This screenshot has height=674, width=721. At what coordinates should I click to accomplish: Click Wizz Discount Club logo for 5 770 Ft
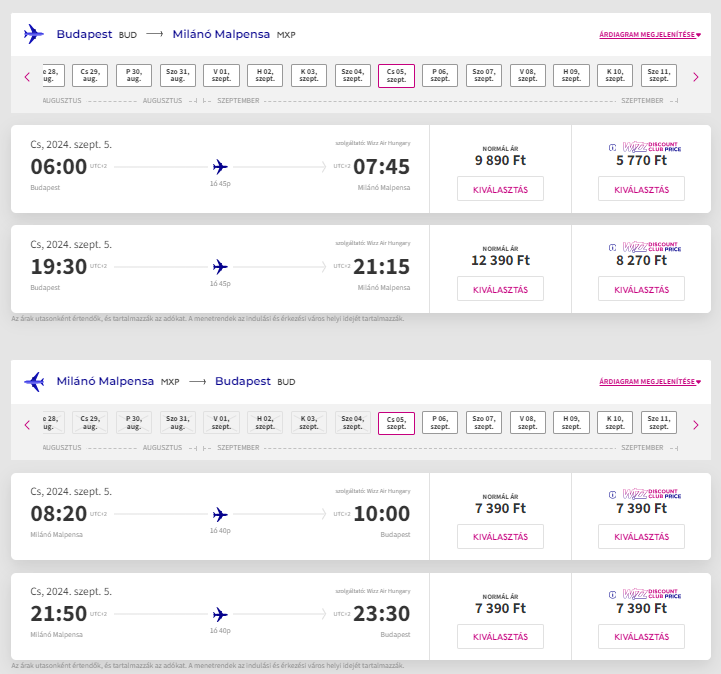pyautogui.click(x=645, y=146)
